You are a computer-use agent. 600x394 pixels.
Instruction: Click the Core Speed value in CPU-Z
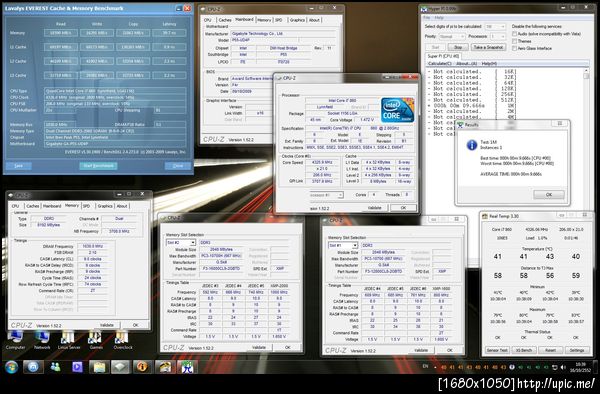pos(322,162)
